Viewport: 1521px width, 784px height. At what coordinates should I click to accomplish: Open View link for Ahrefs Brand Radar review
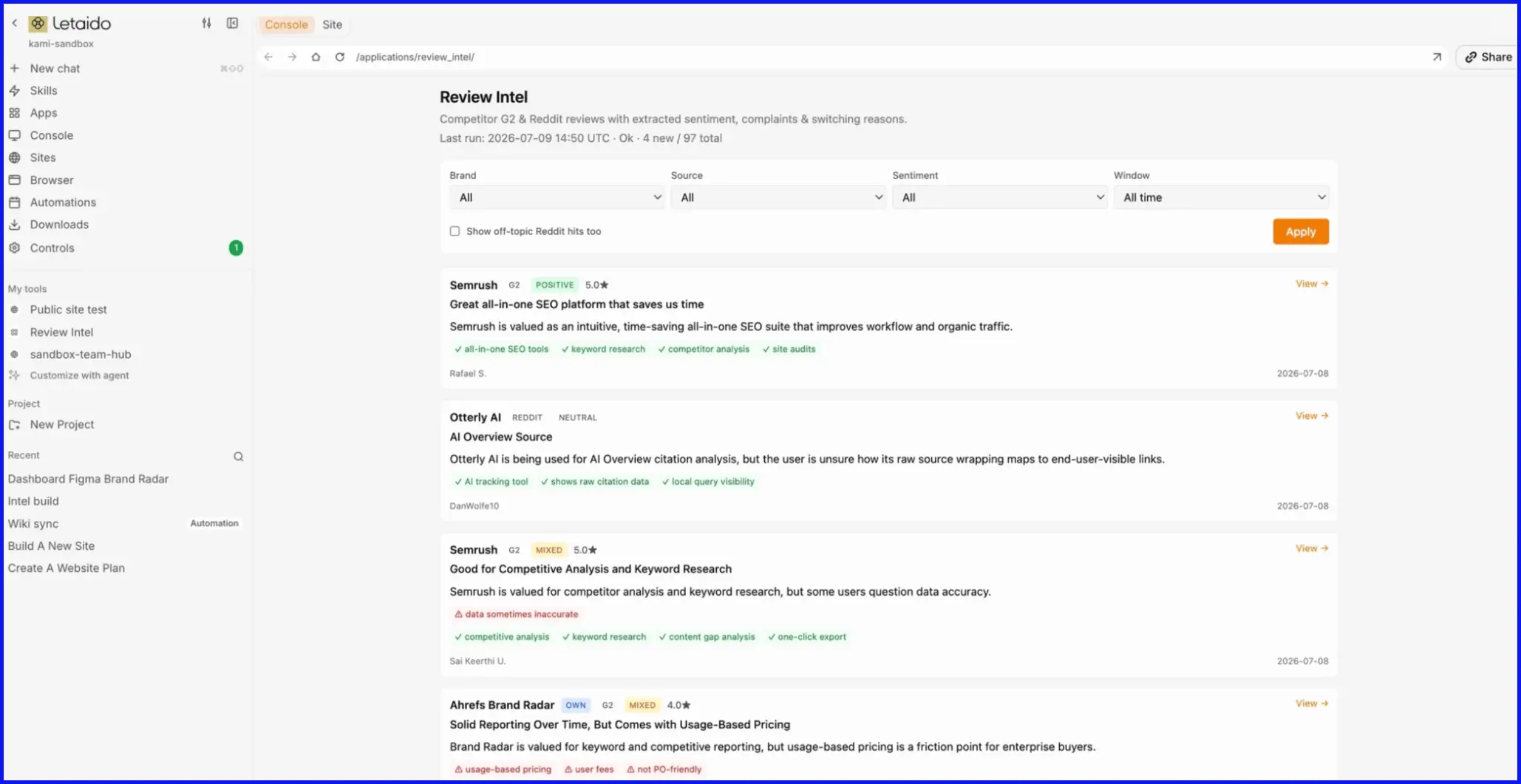[1311, 703]
